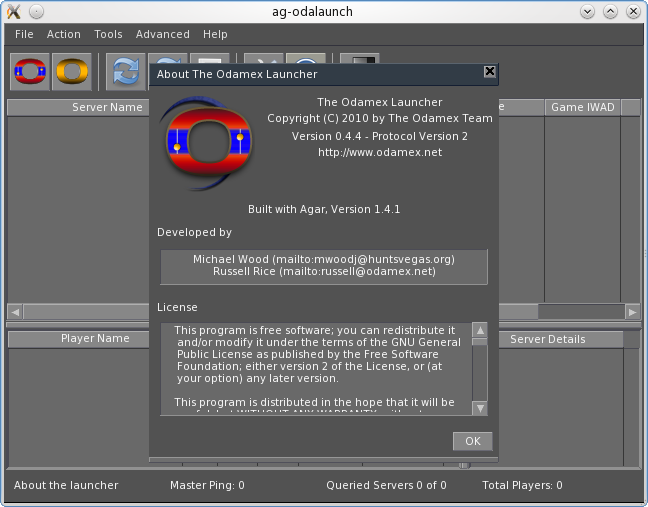Open the Help menu

[x=215, y=34]
